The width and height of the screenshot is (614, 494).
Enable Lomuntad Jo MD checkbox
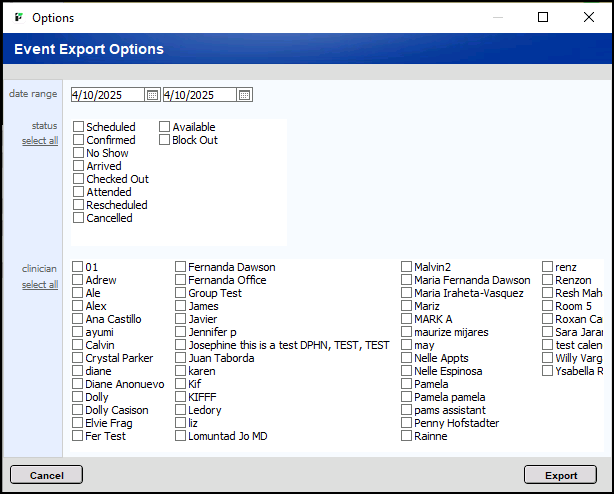181,437
